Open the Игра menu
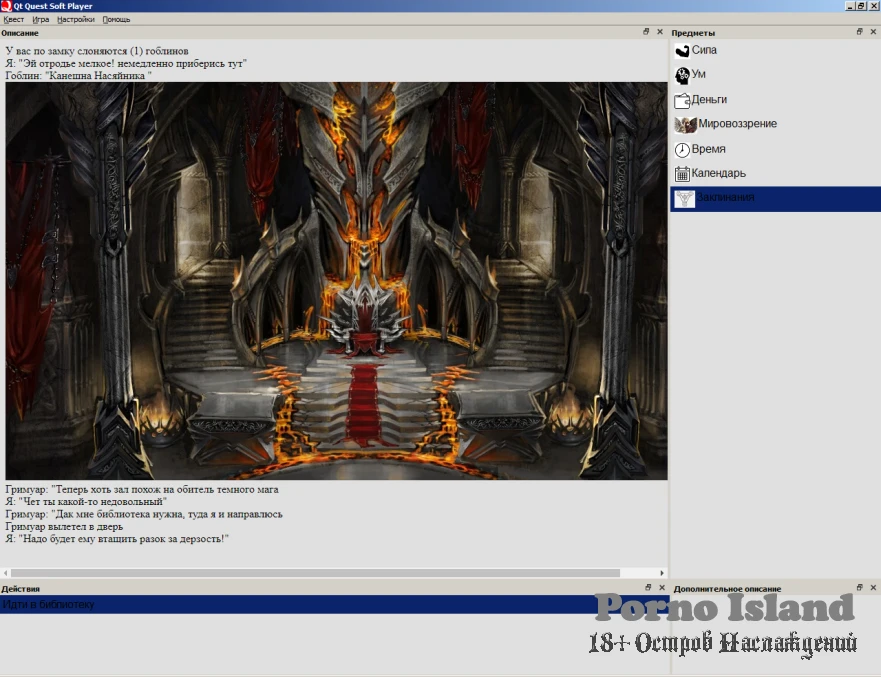Image resolution: width=881 pixels, height=677 pixels. click(x=40, y=19)
